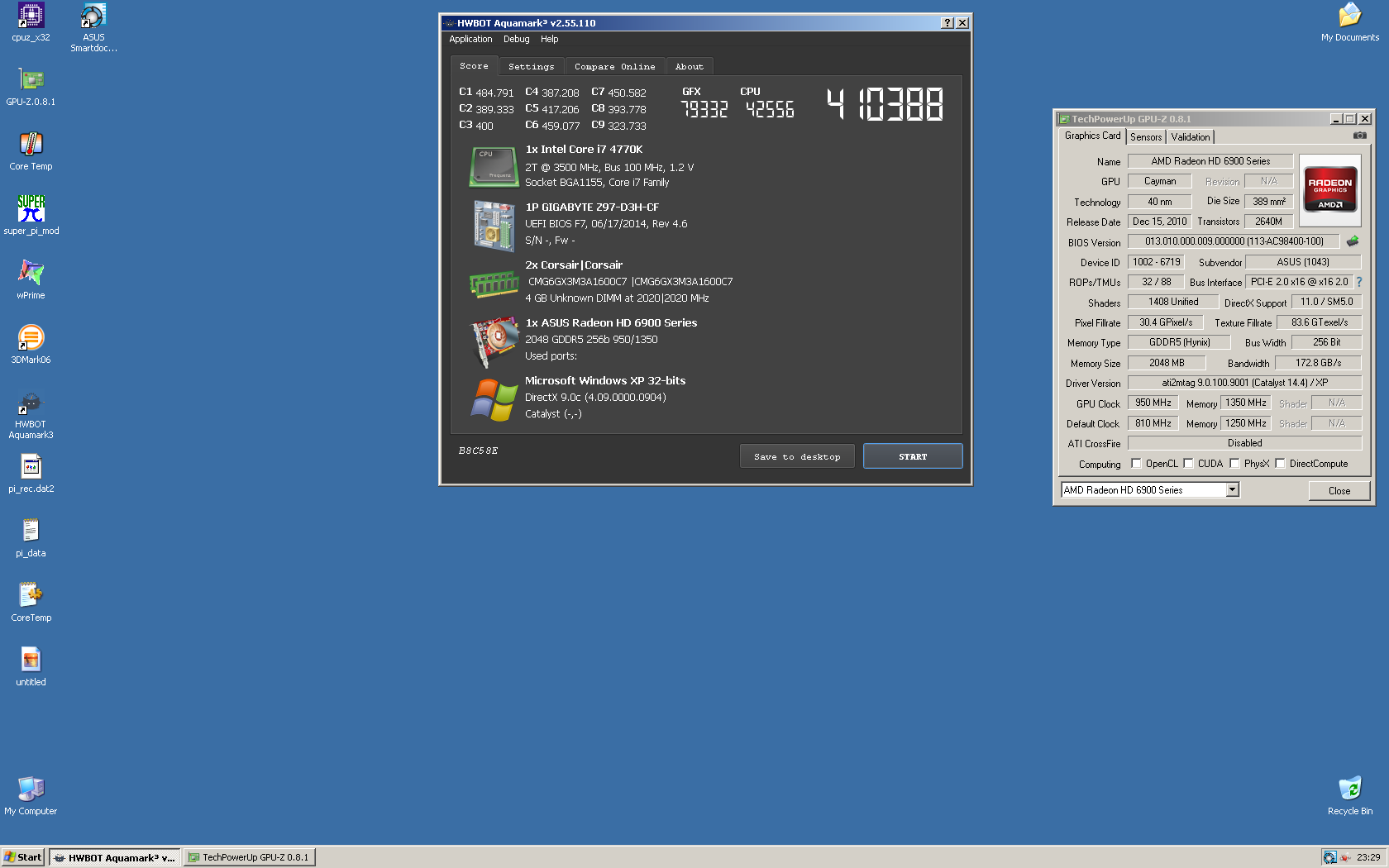Open the Debug menu in Aquamark

click(516, 39)
